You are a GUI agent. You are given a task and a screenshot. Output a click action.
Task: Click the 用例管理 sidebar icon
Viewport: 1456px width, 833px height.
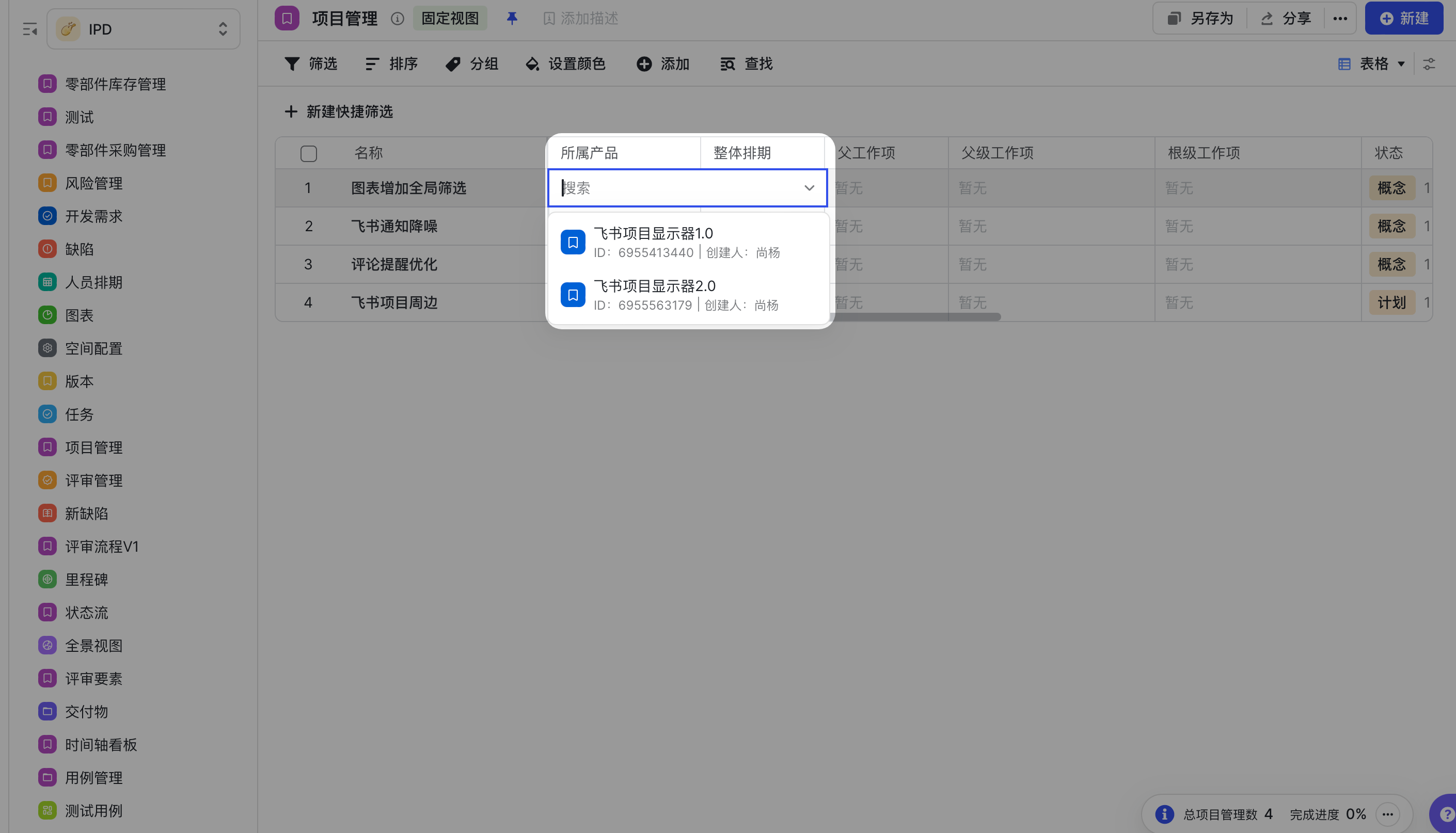tap(48, 777)
